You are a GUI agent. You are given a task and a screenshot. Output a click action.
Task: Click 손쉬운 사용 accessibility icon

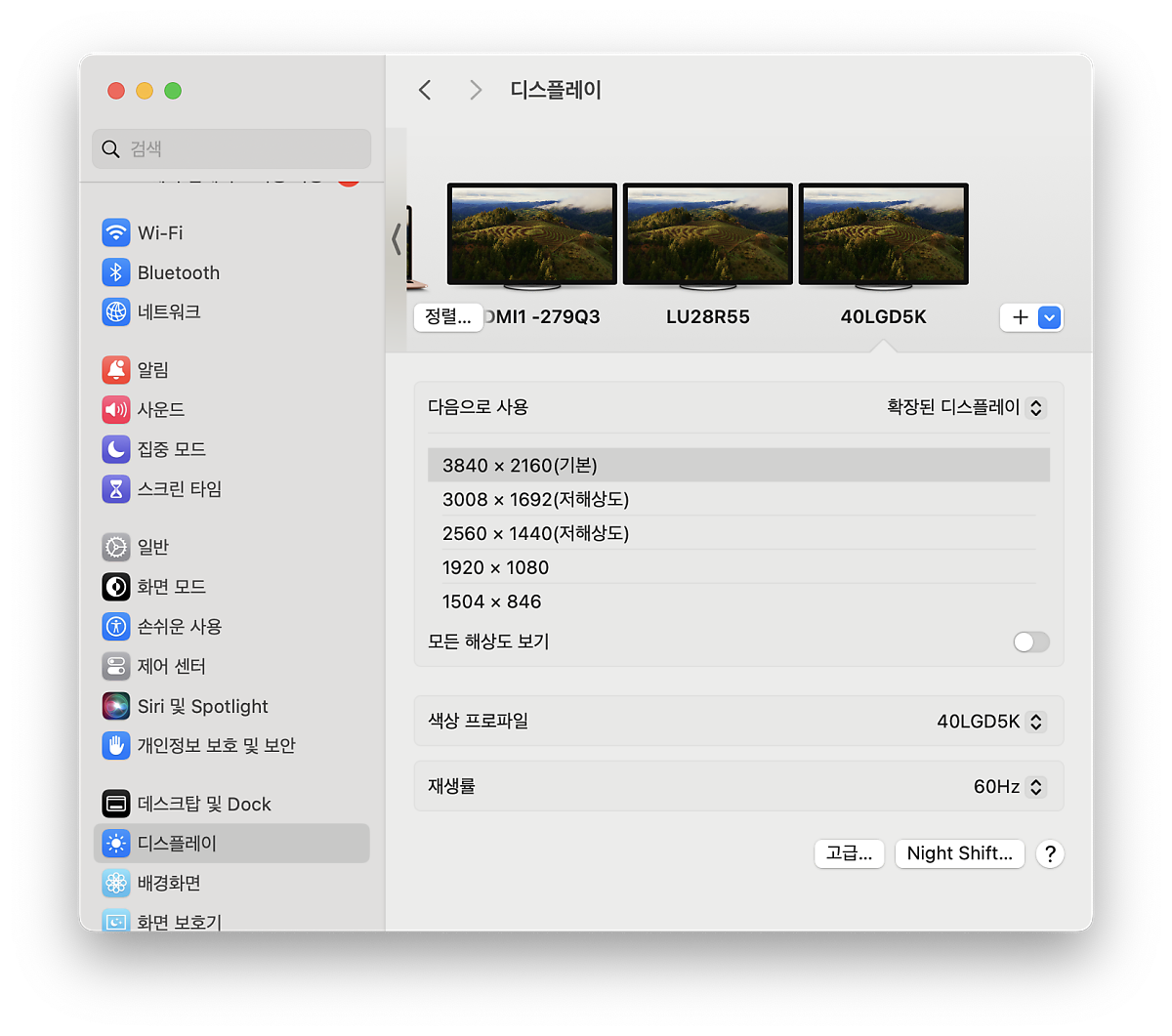coord(116,626)
